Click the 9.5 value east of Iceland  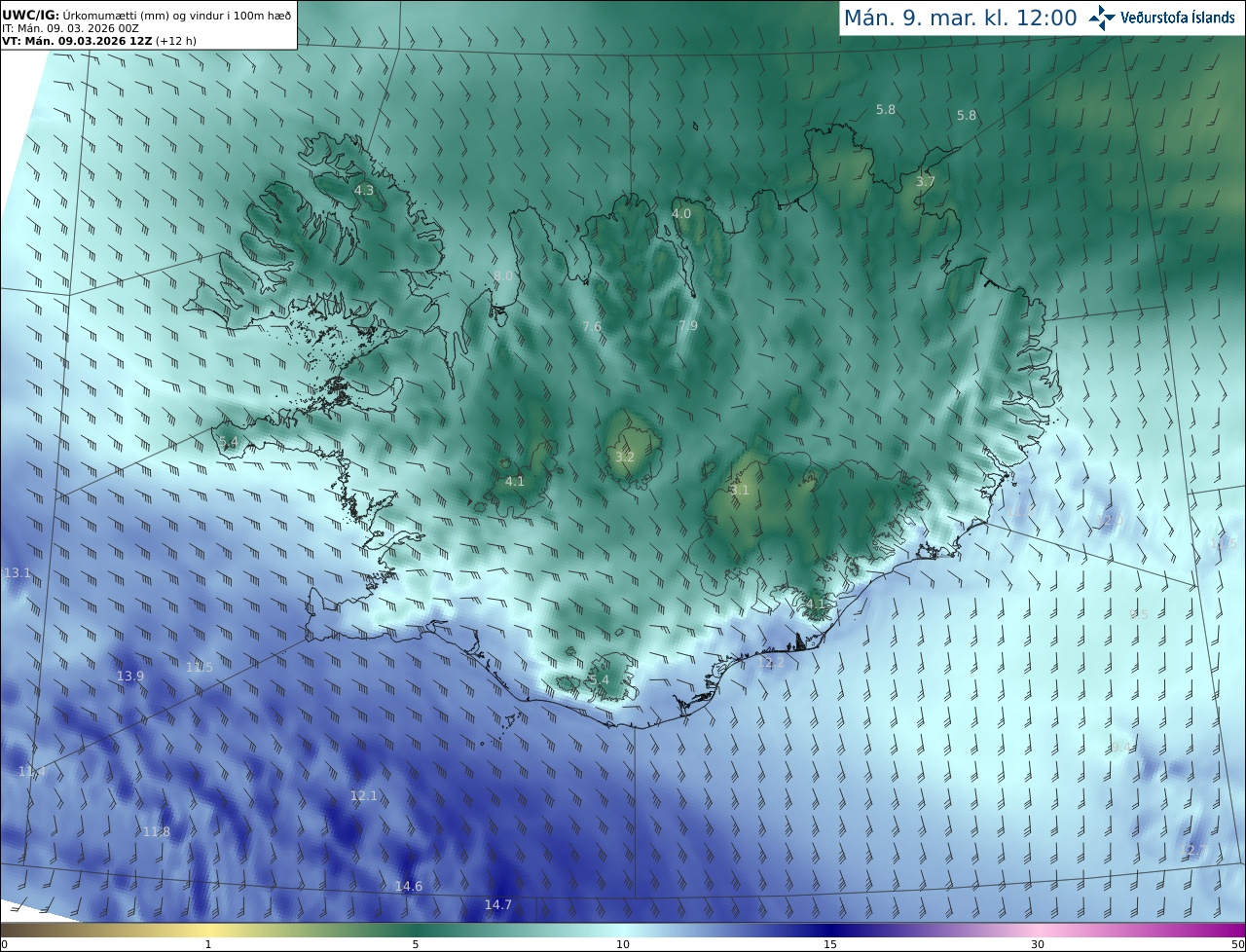click(1139, 614)
